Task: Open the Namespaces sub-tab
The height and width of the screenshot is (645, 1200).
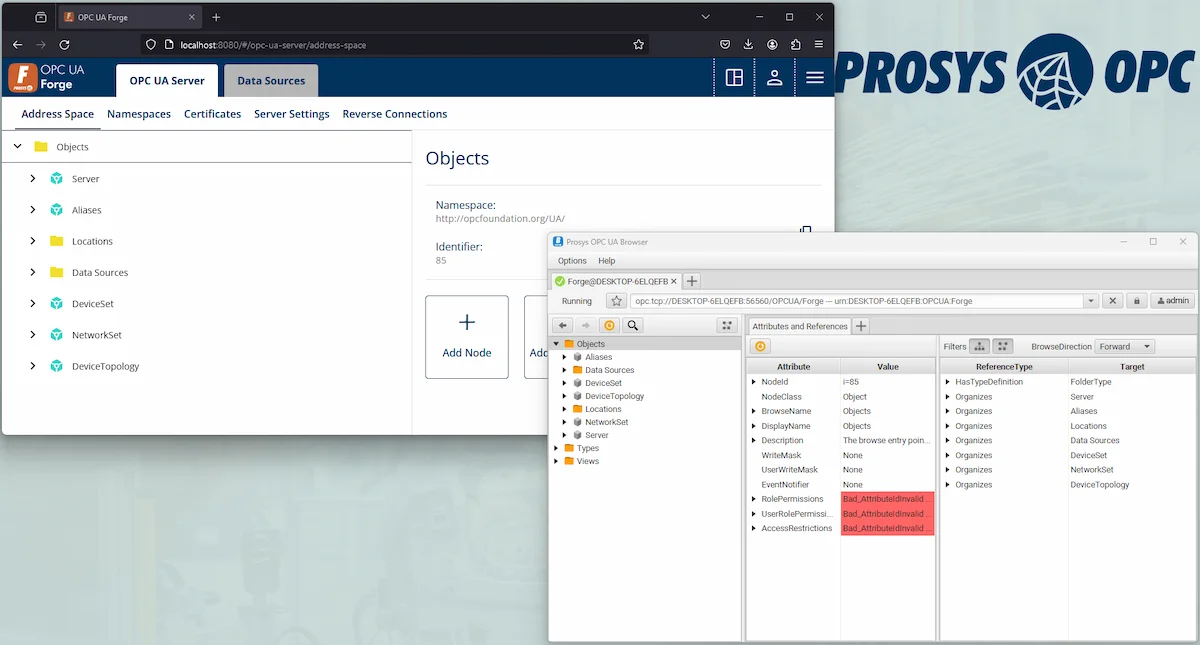Action: (x=139, y=114)
